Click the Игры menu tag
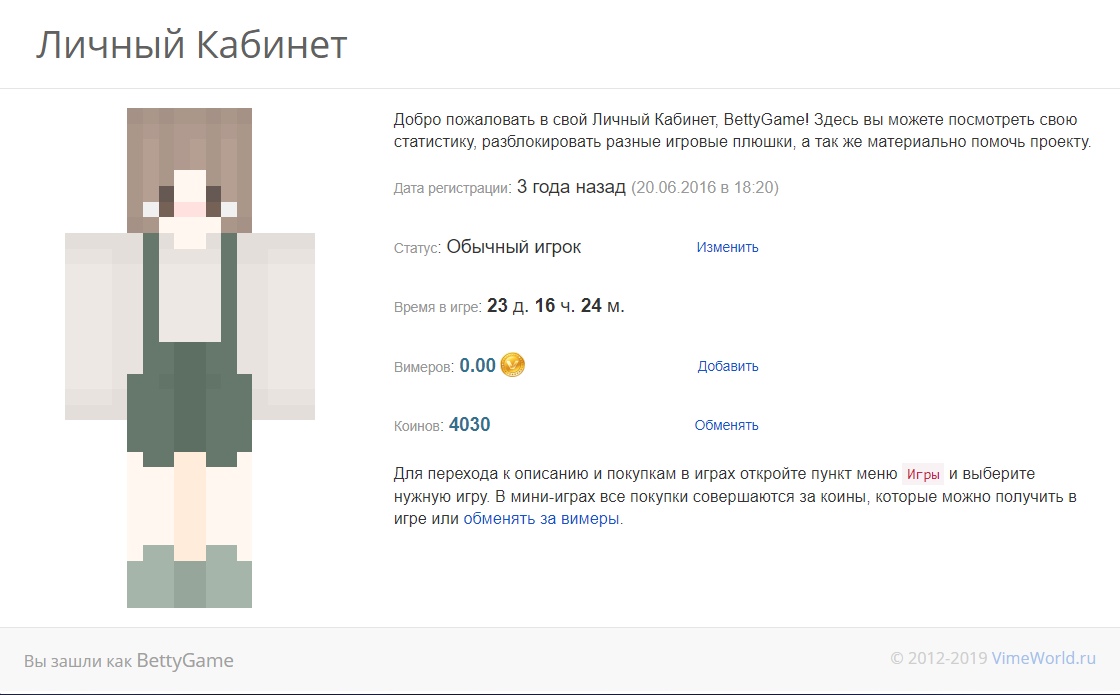Image resolution: width=1120 pixels, height=695 pixels. coord(923,474)
